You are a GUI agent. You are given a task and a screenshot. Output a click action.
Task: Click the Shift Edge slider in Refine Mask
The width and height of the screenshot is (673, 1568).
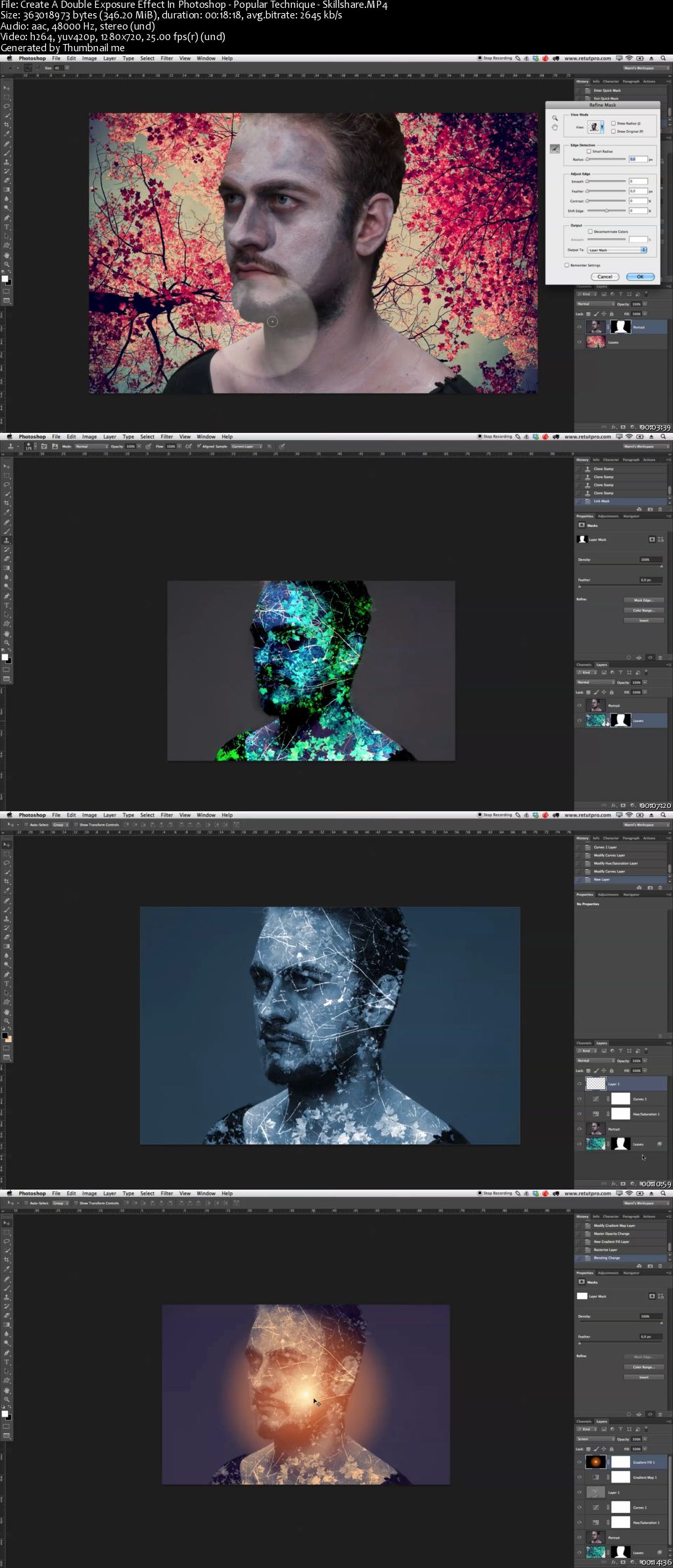[606, 211]
